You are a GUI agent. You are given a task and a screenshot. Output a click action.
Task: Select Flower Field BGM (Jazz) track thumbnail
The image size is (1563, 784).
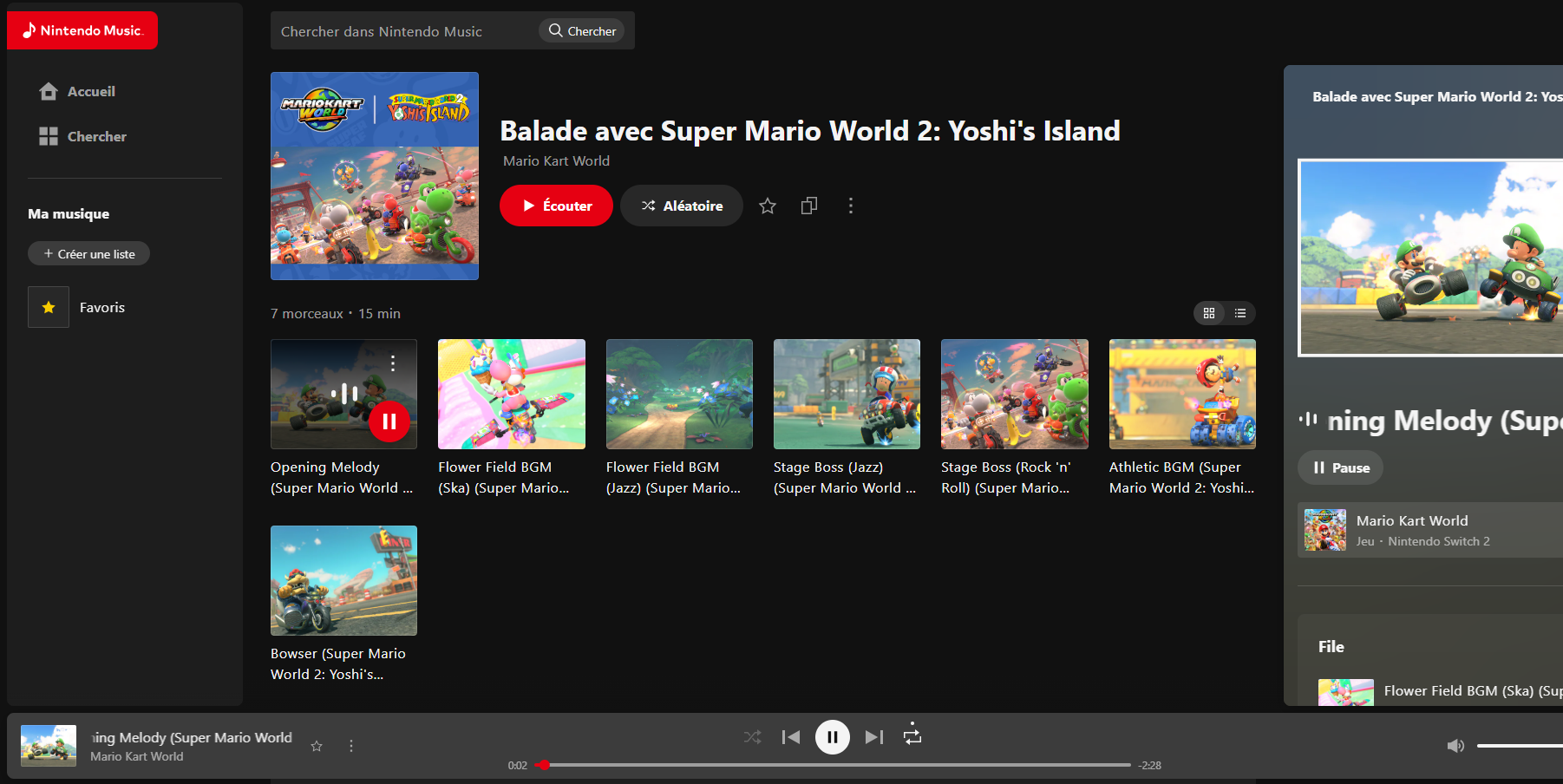(x=679, y=394)
